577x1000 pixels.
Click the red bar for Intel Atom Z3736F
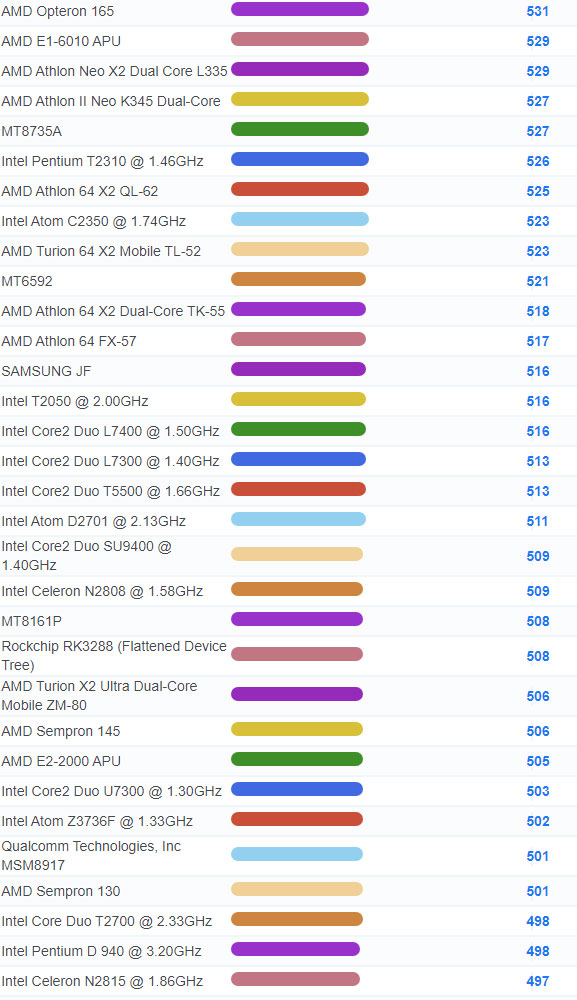[x=296, y=819]
